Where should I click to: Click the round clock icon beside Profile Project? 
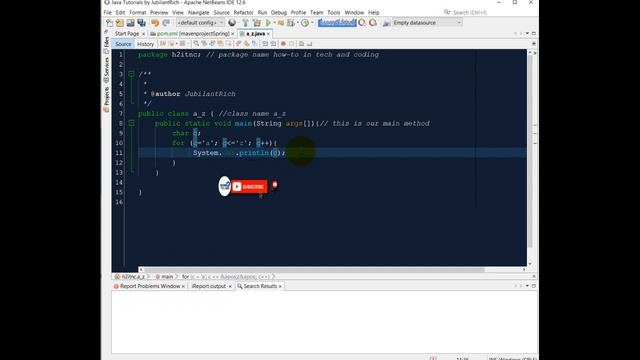(x=305, y=23)
